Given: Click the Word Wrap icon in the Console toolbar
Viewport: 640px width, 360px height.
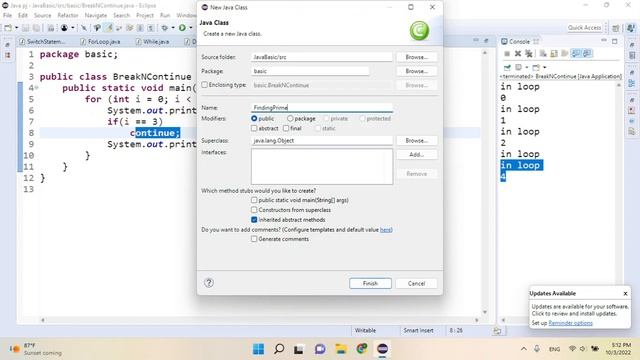Looking at the screenshot, I should (564, 53).
